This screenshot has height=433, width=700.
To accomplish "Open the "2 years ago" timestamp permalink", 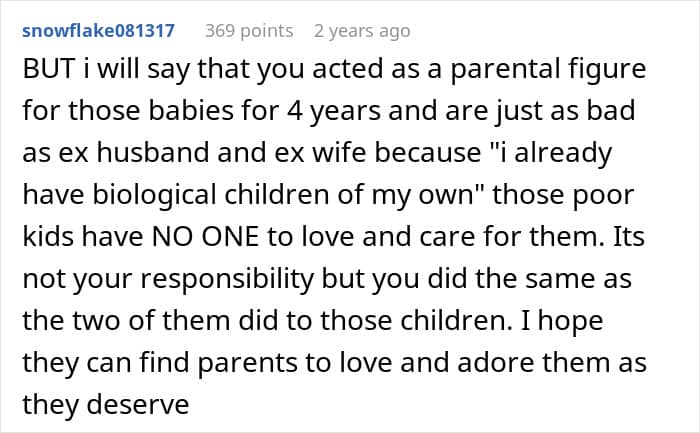I will click(x=362, y=31).
